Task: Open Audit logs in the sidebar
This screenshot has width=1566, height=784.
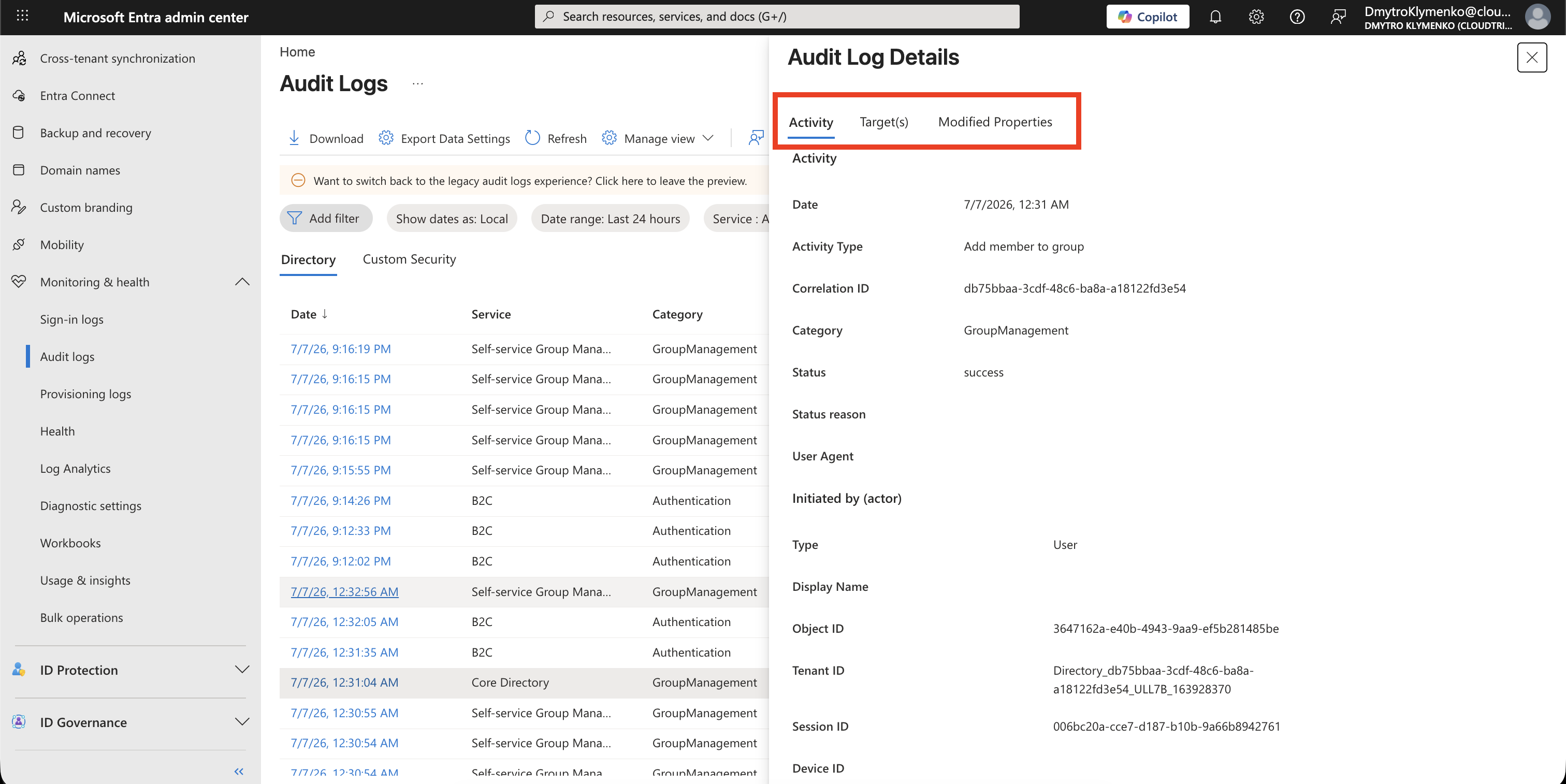Action: tap(67, 356)
